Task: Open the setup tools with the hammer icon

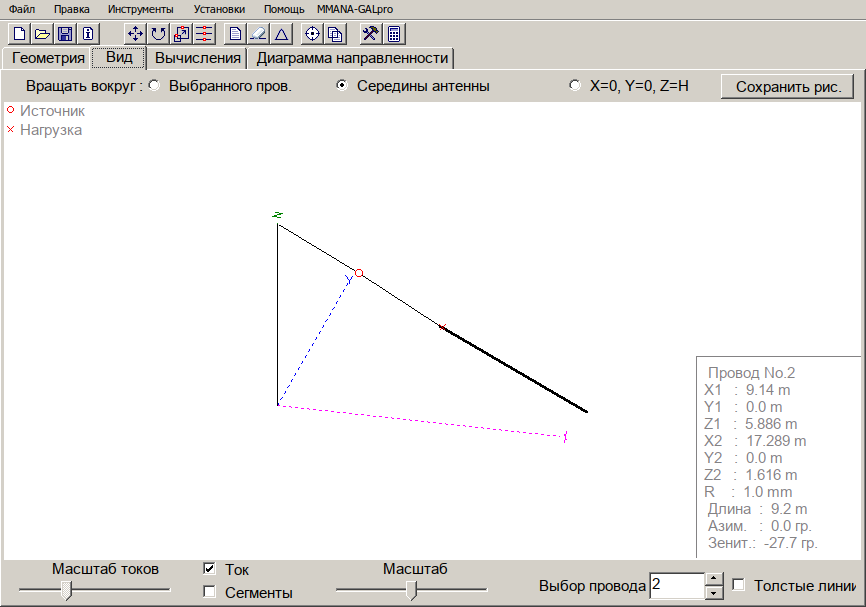Action: coord(368,33)
